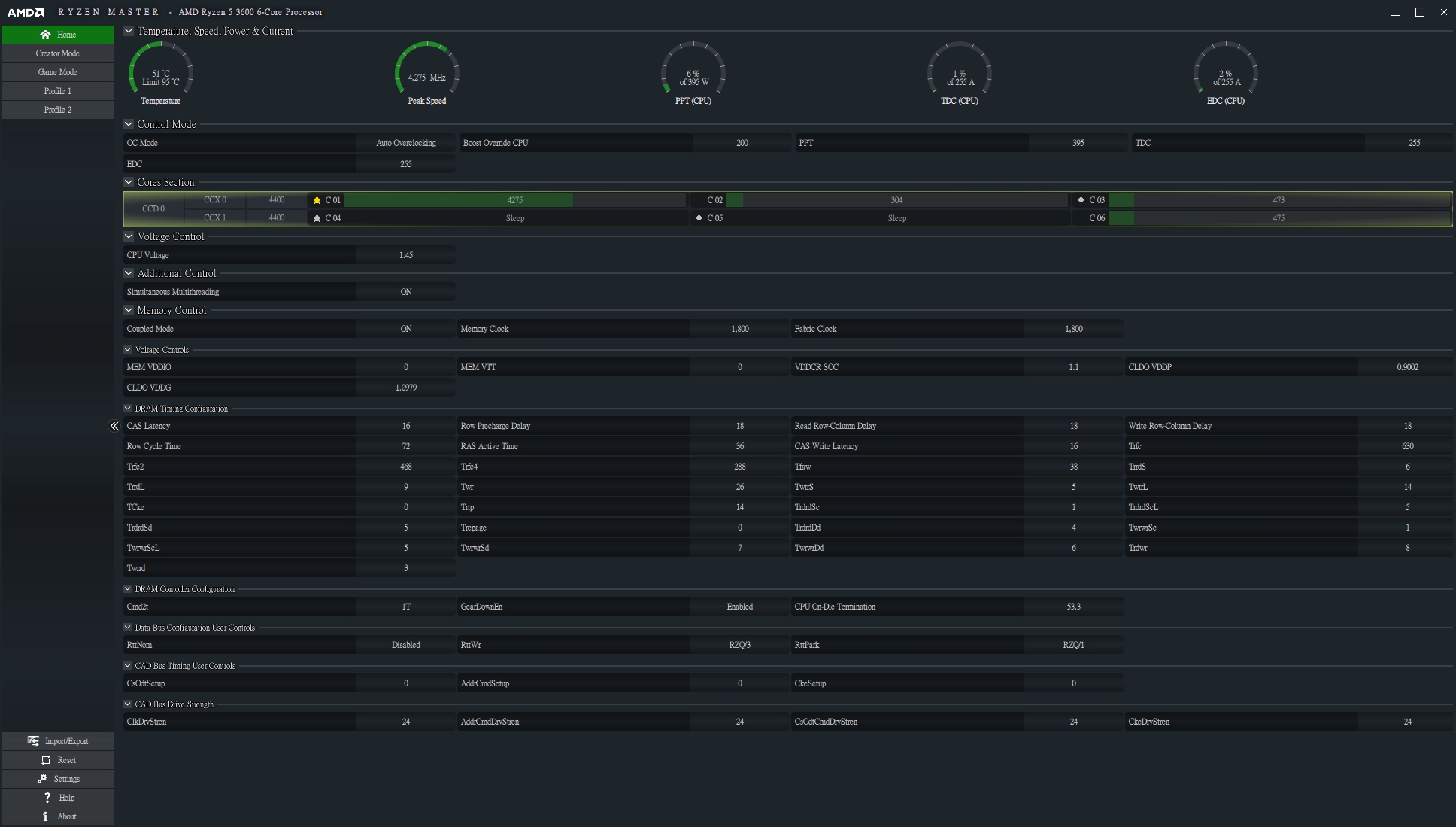Collapse DRAM Contoller Configuration subsection
The image size is (1456, 827).
click(x=128, y=589)
